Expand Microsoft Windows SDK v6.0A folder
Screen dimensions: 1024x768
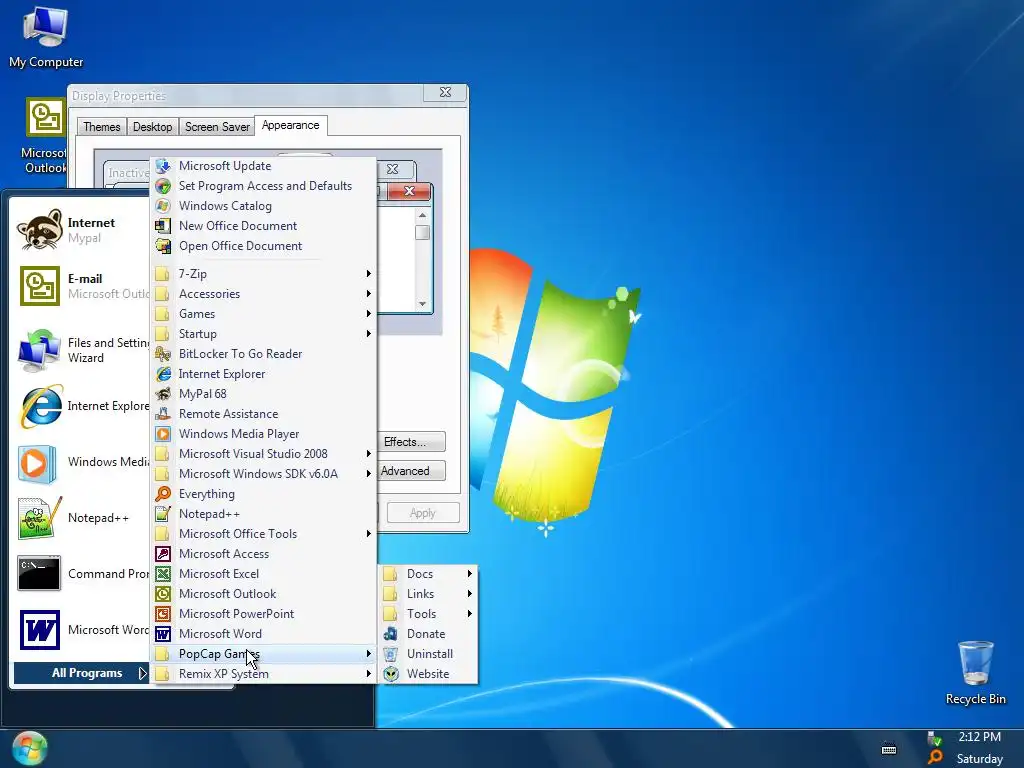click(264, 474)
